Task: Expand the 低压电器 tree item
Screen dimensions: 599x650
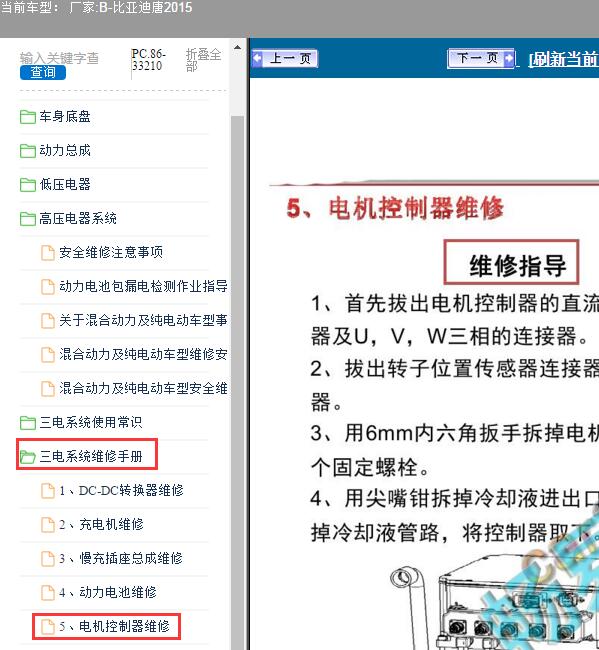Action: click(x=65, y=184)
